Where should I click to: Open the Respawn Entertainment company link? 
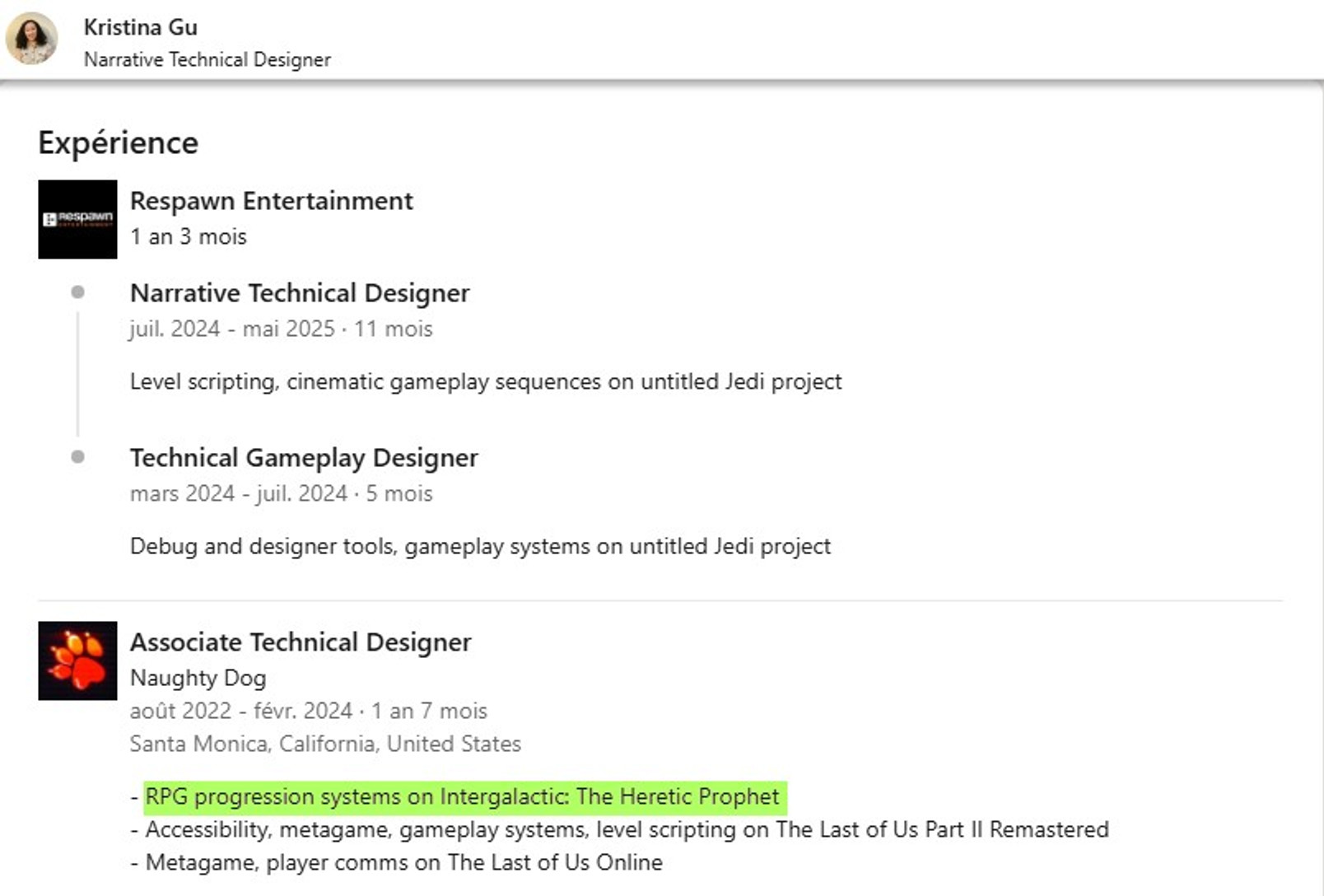pyautogui.click(x=271, y=201)
